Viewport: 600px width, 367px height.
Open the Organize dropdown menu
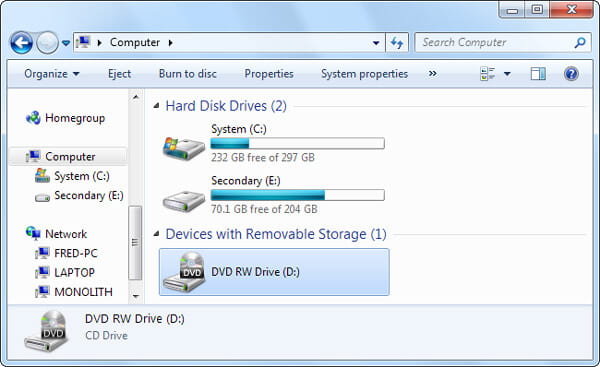52,73
